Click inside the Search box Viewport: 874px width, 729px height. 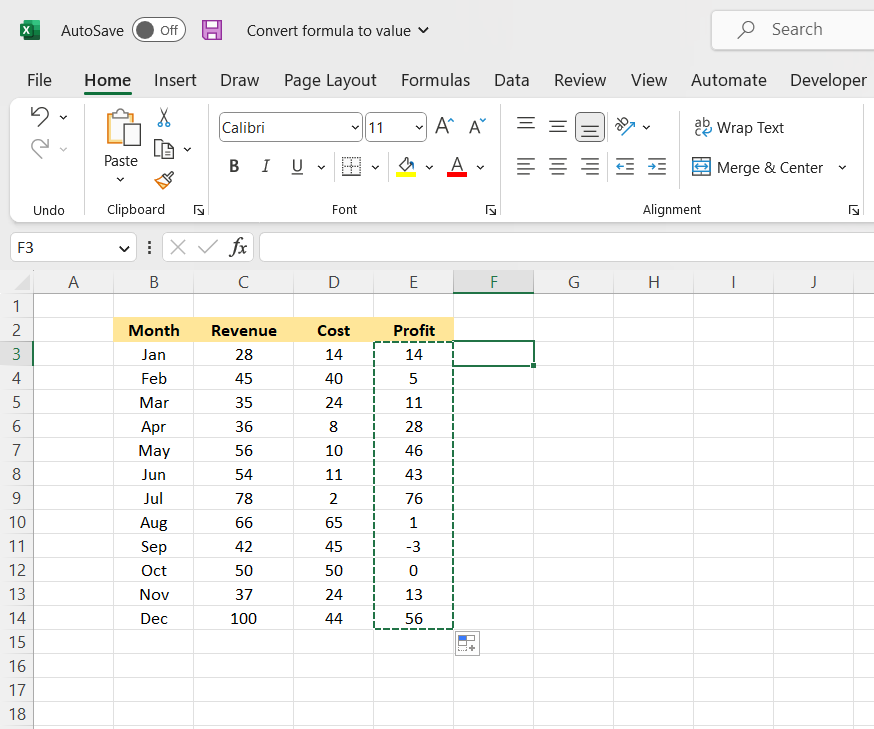797,30
